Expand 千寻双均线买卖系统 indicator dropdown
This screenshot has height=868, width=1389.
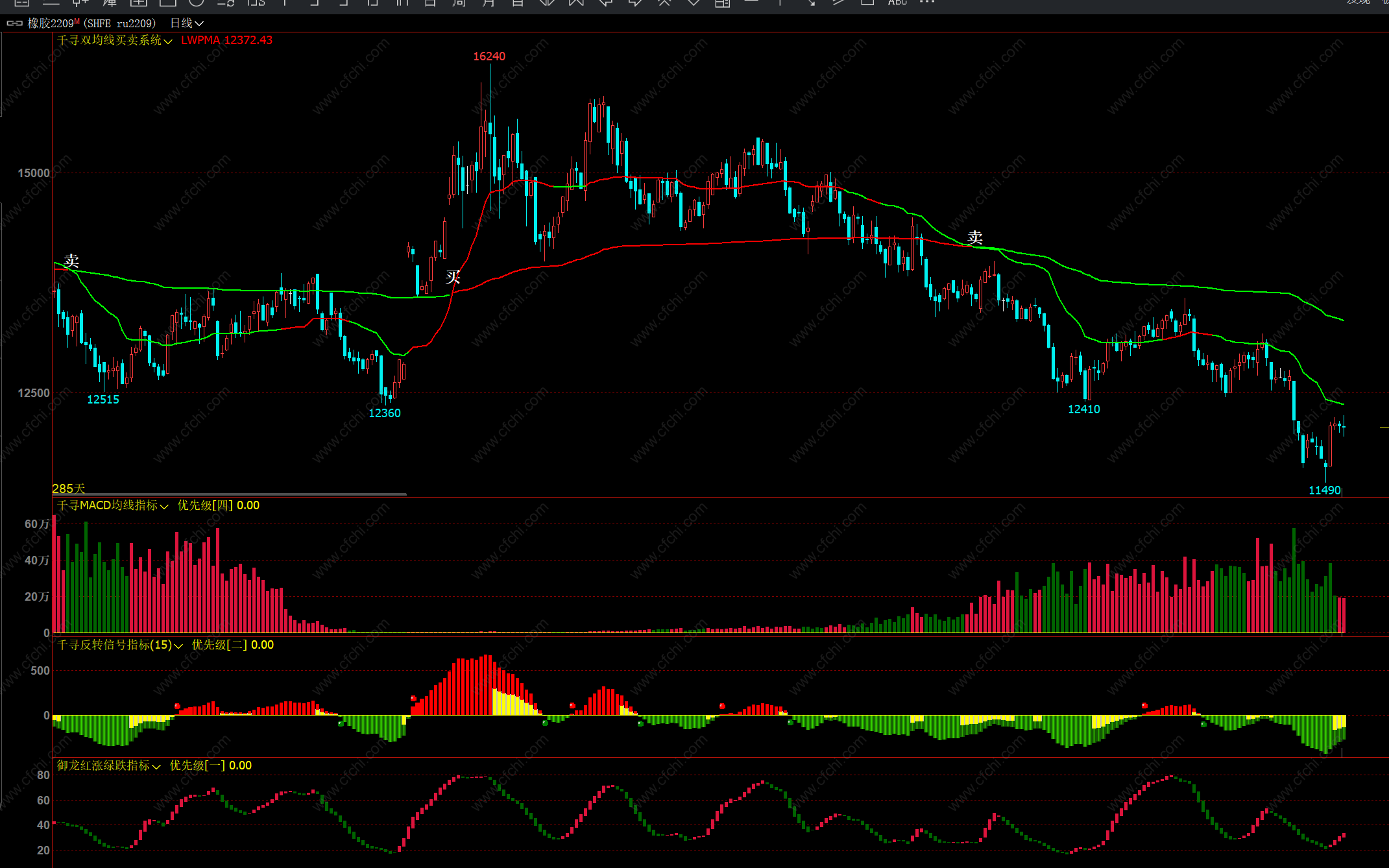tap(168, 41)
